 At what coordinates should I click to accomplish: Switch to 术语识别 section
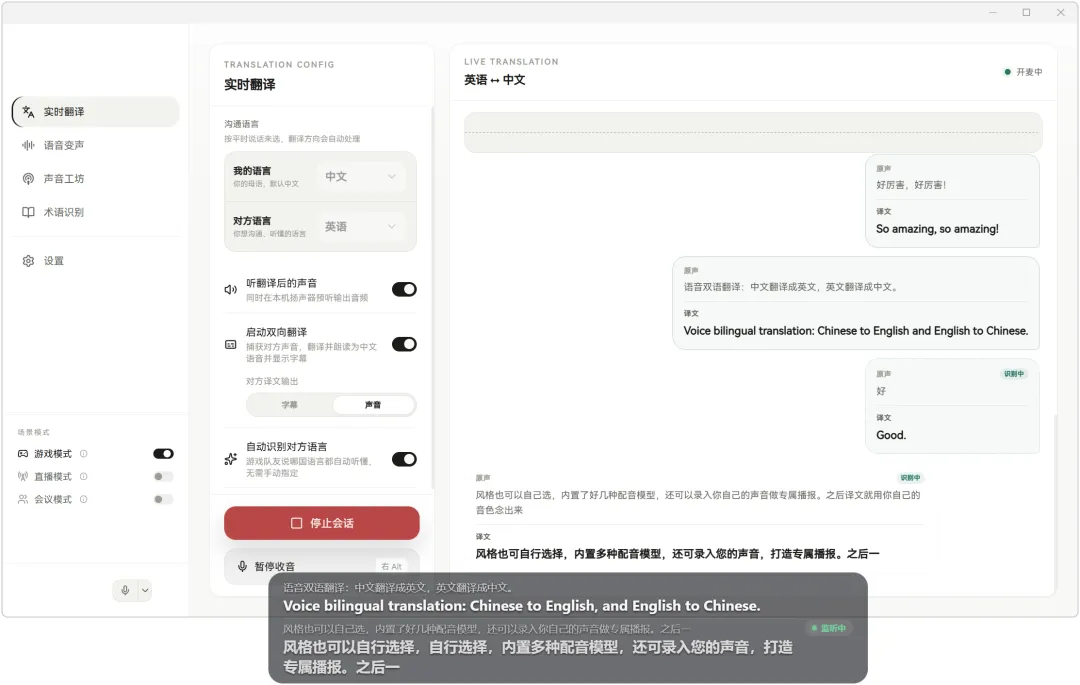click(96, 212)
